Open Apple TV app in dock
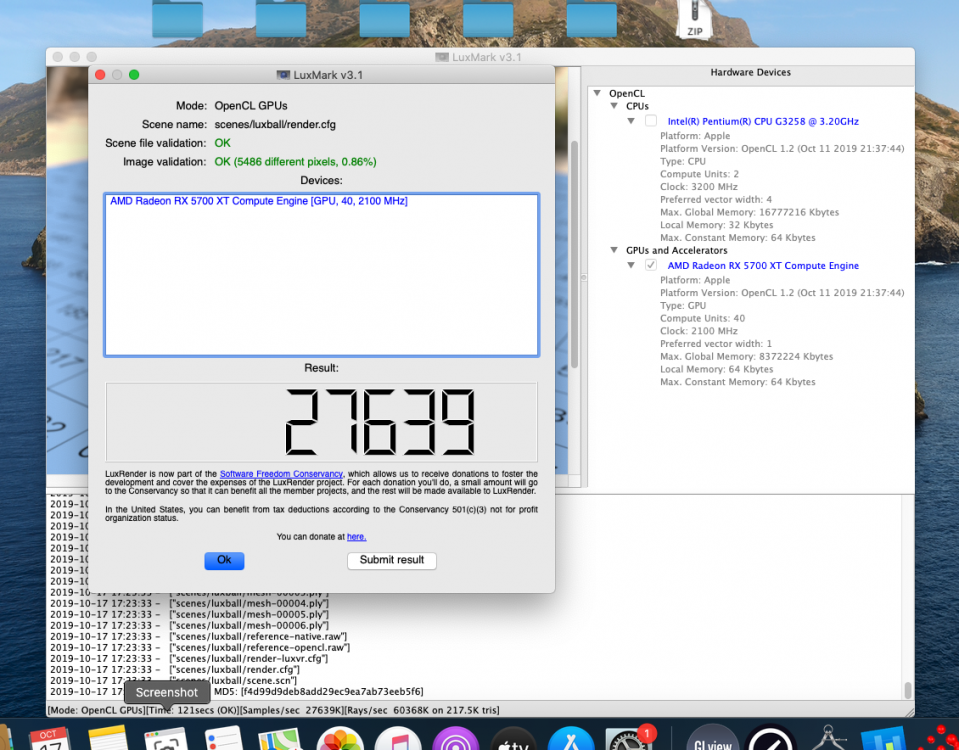Screen dimensions: 959x750 click(514, 738)
